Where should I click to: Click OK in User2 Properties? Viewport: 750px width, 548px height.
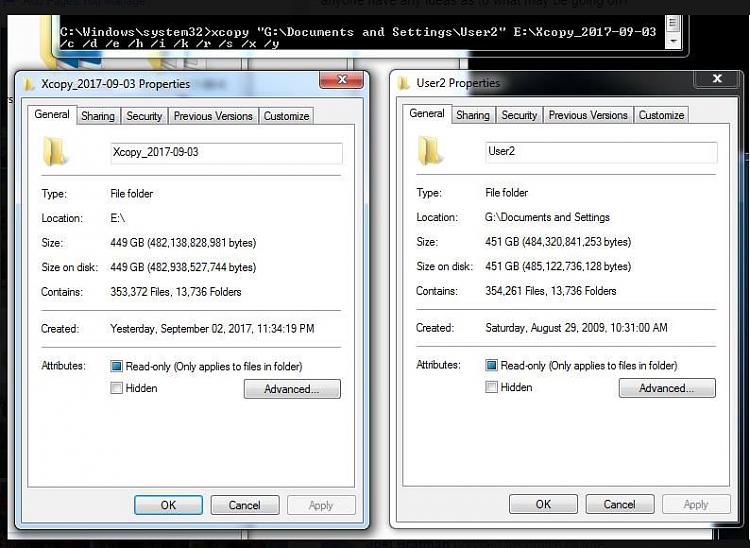543,504
